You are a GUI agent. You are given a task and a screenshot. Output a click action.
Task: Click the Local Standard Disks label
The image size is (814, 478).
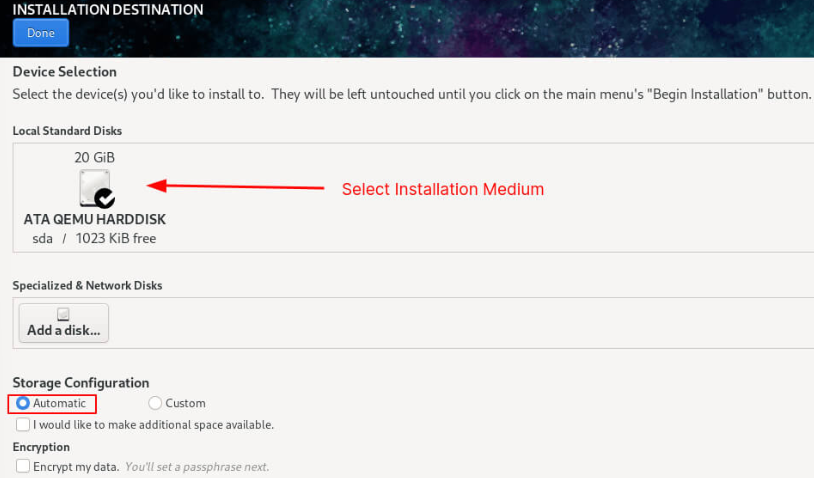click(x=67, y=131)
